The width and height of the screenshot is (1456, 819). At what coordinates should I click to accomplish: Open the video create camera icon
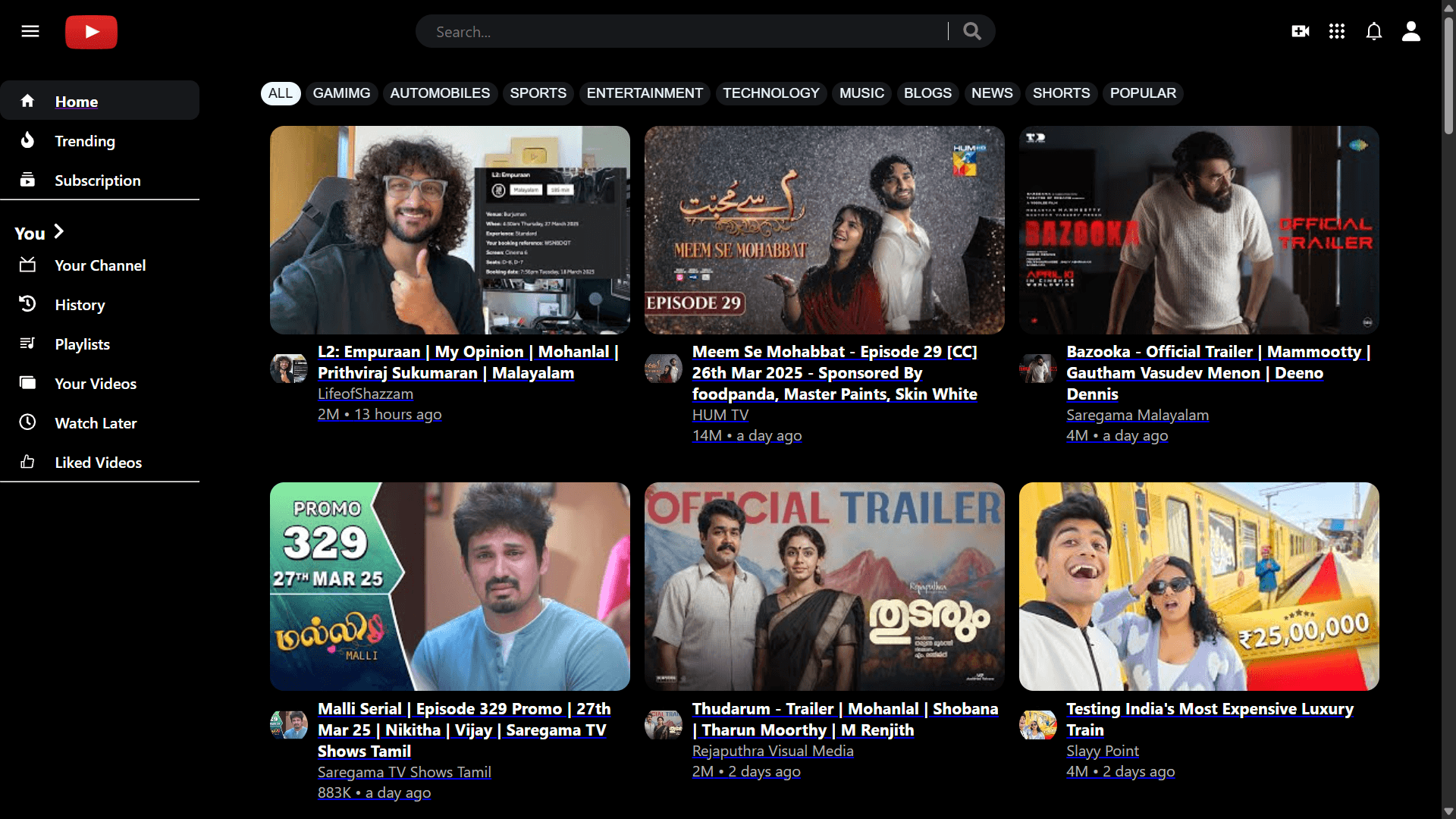[1299, 31]
